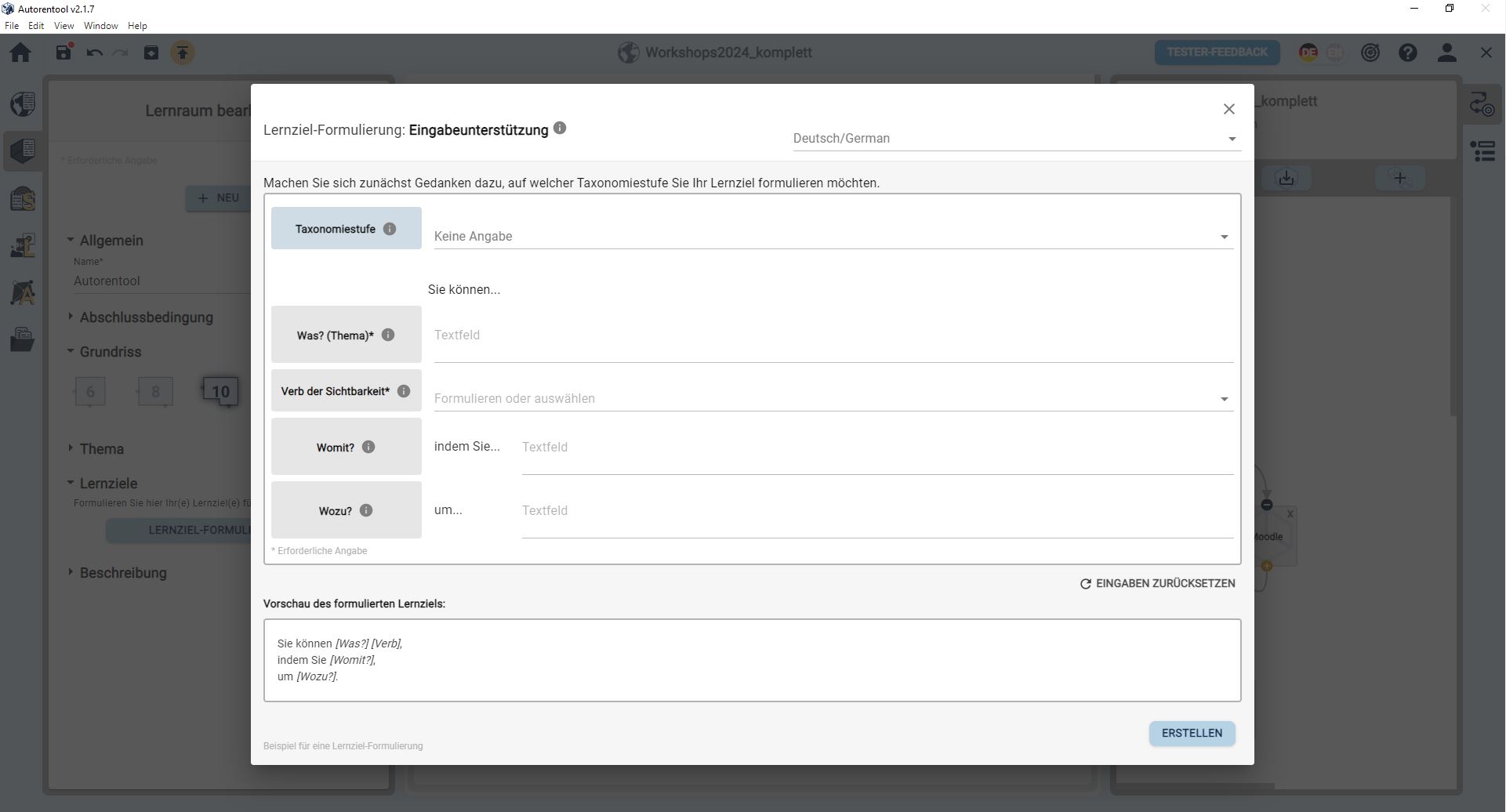This screenshot has height=812, width=1506.
Task: Open the Taxonomiestufe dropdown
Action: coord(833,237)
